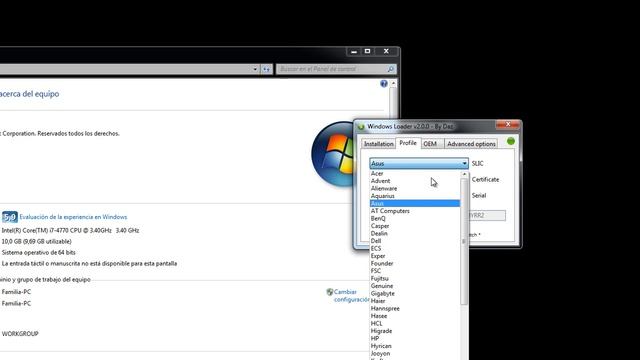640x360 pixels.
Task: Click the Control Panel scroll-up arrow
Action: pyautogui.click(x=393, y=83)
